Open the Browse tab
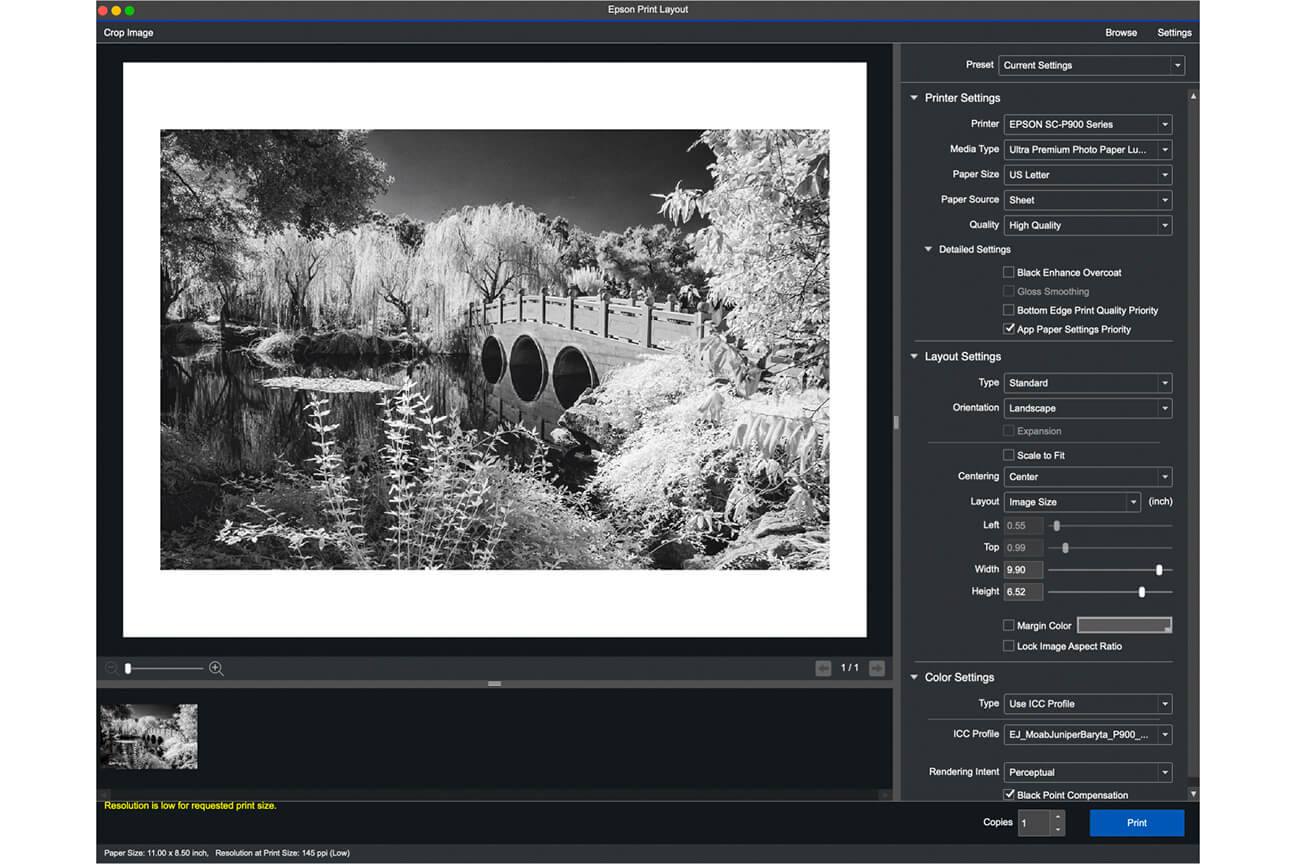Viewport: 1296px width, 864px height. point(1121,33)
